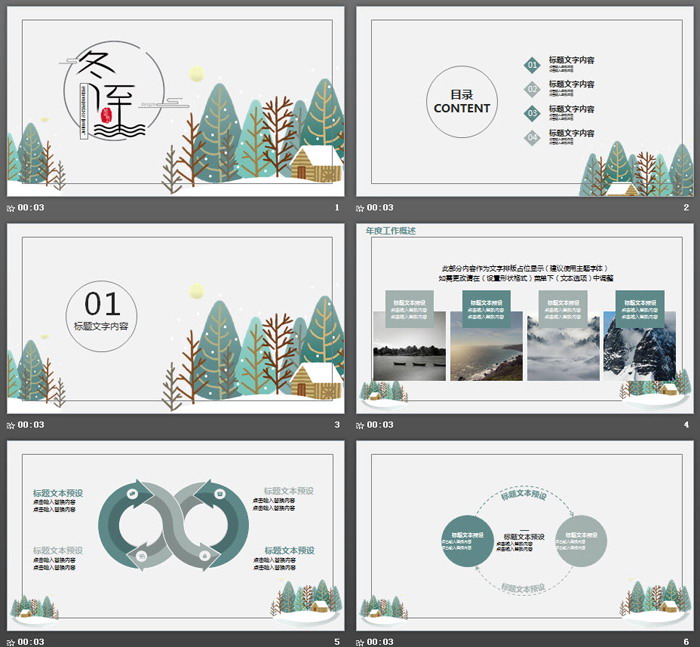Select the two-circle cycle diagram slide
Viewport: 700px width, 647px height.
[x=524, y=535]
